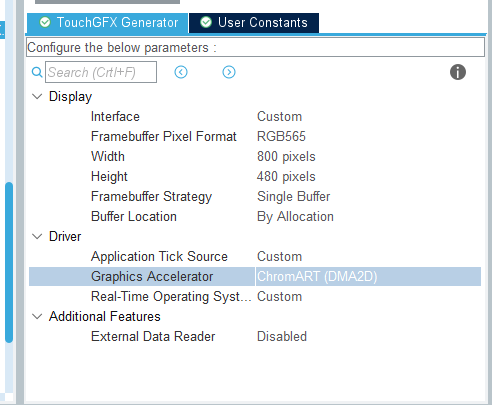Click the green check on User Constants tab
The width and height of the screenshot is (492, 405).
206,22
